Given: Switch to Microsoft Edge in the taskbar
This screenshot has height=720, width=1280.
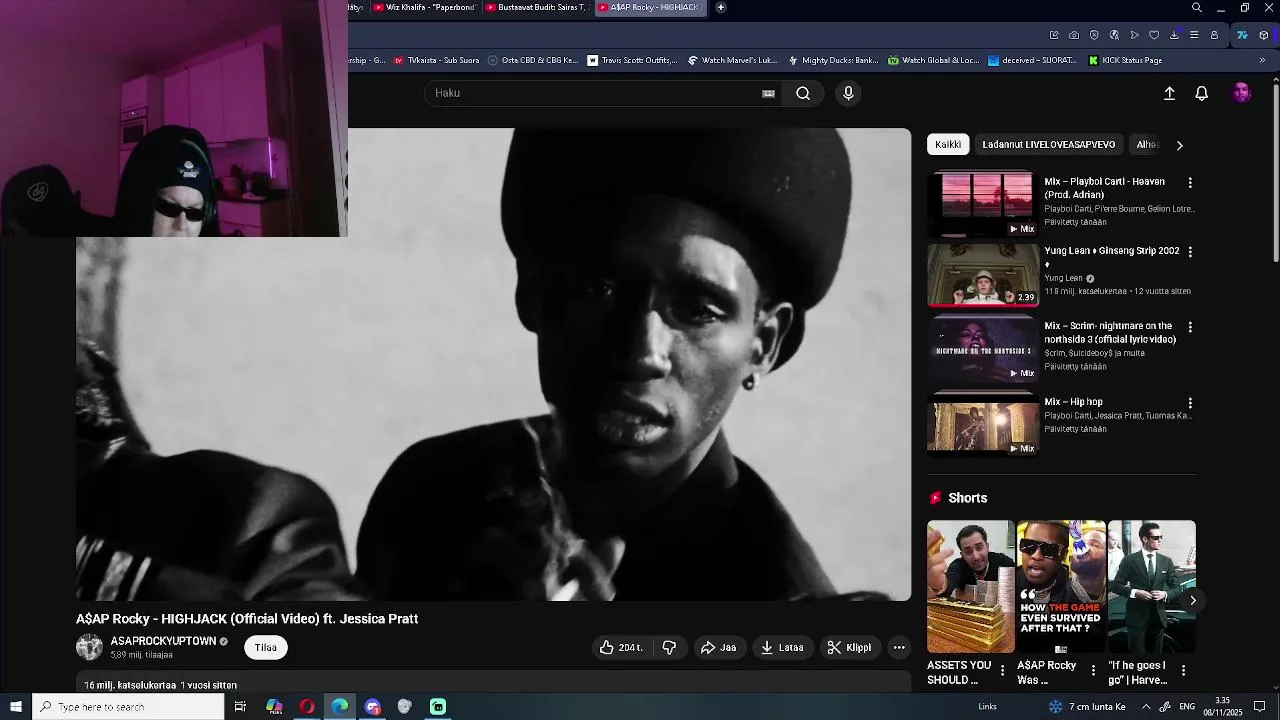Looking at the screenshot, I should 340,707.
